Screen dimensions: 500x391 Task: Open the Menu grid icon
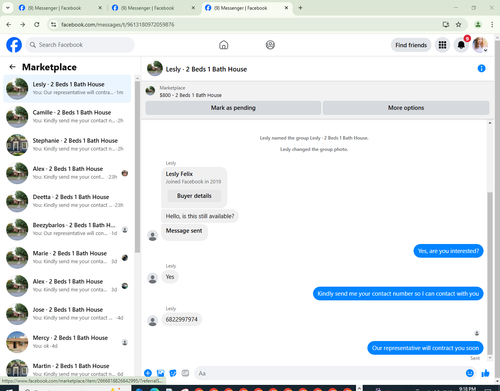click(442, 45)
